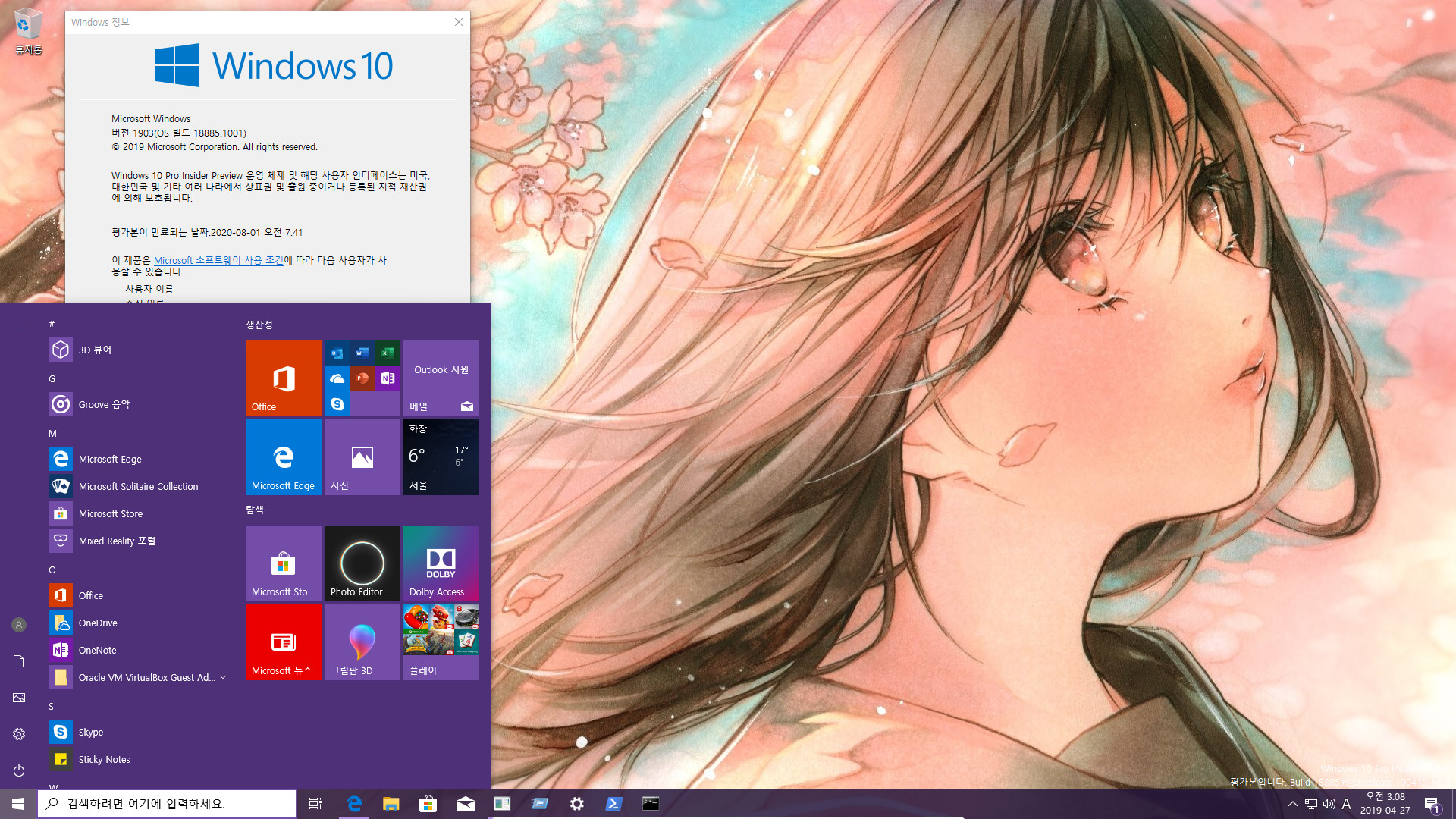Viewport: 1456px width, 819px height.
Task: Open the Microsoft 뉴스 tile
Action: pyautogui.click(x=284, y=642)
